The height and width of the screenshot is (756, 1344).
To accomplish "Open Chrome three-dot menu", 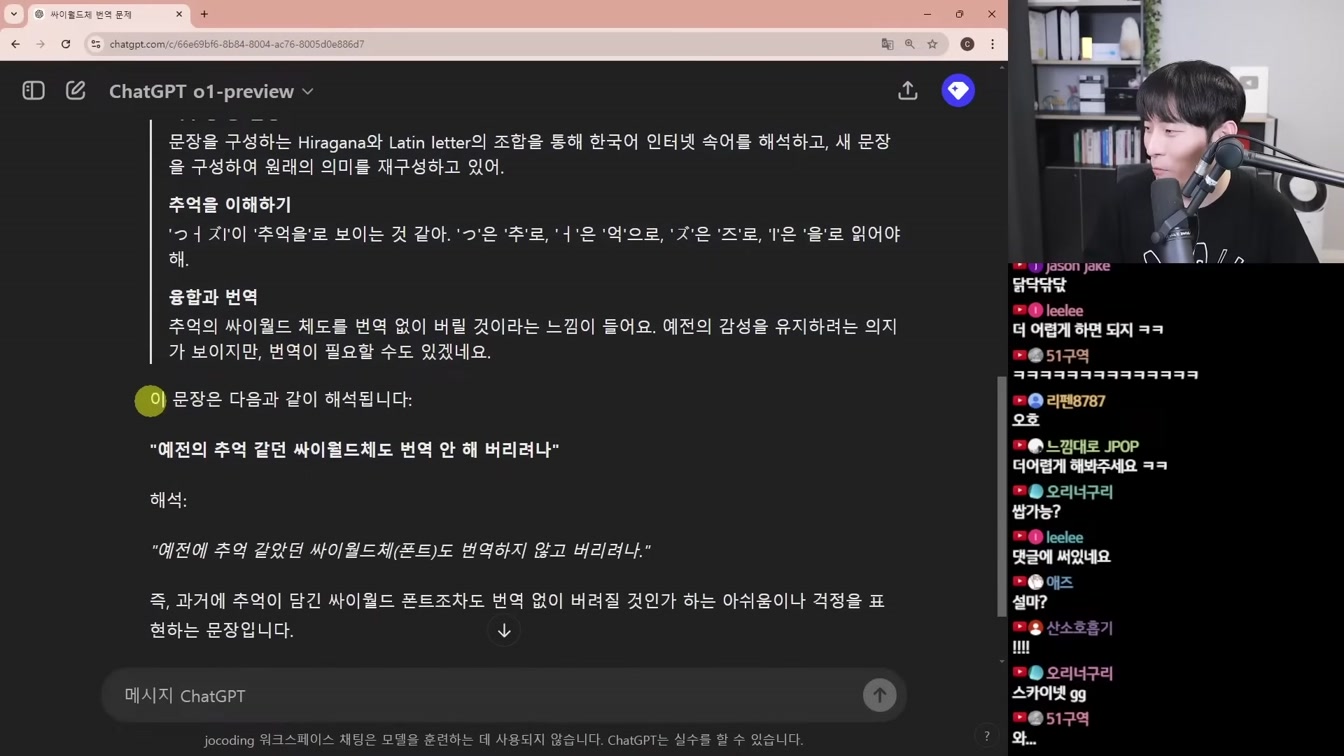I will coord(992,44).
